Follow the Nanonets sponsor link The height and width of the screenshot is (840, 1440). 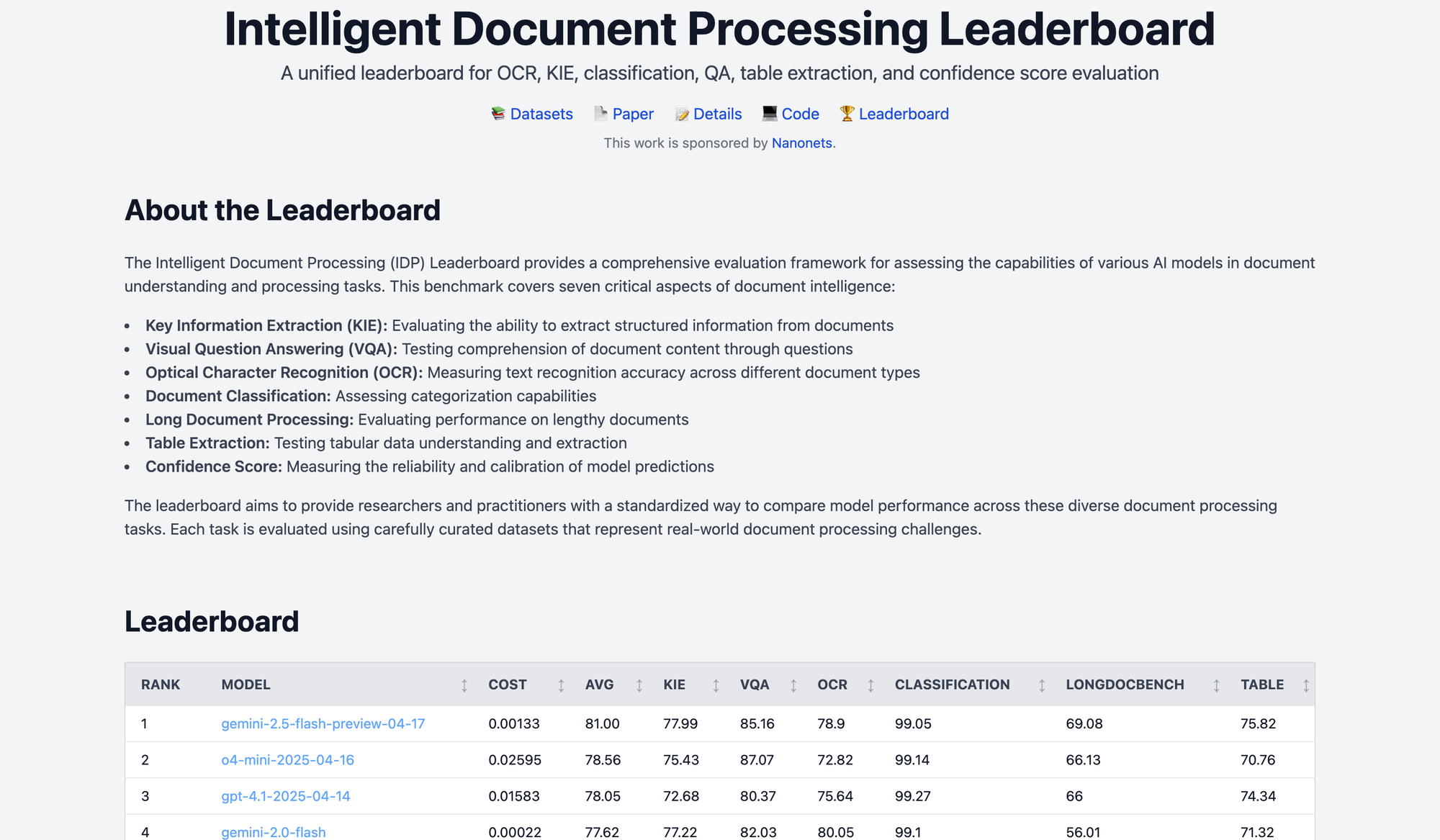click(x=801, y=143)
